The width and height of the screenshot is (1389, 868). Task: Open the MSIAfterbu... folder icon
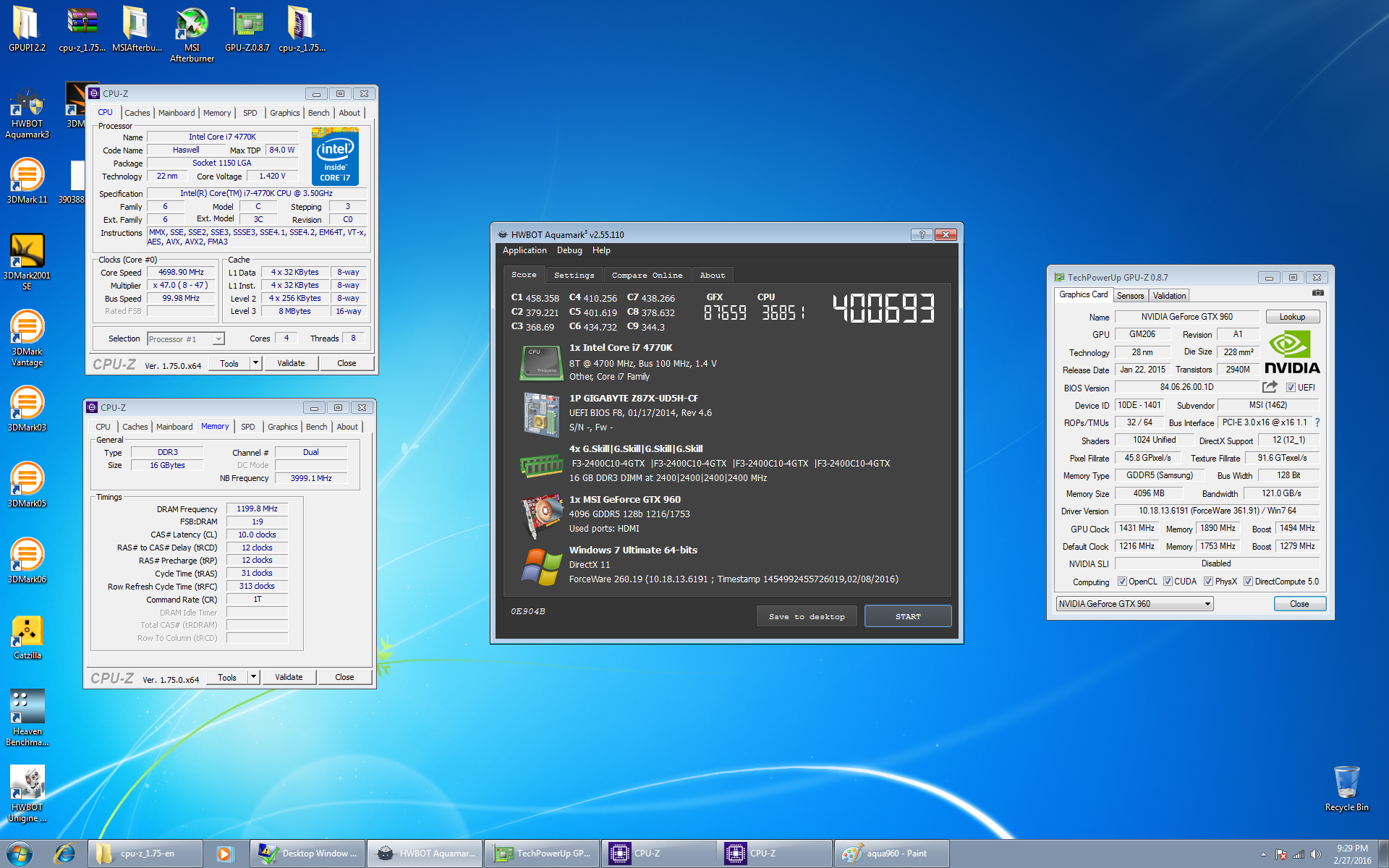click(x=137, y=29)
